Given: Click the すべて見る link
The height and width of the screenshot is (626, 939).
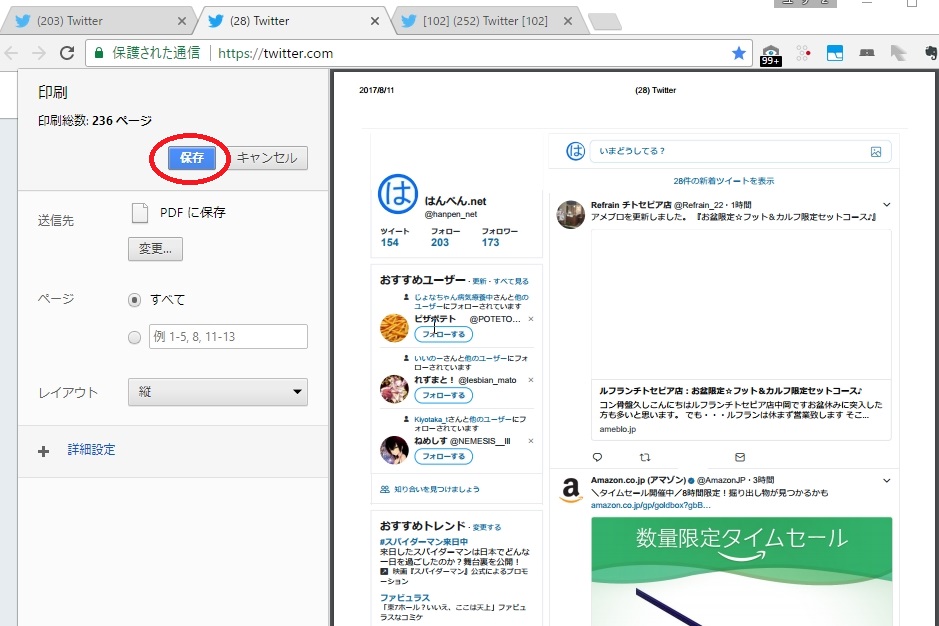Looking at the screenshot, I should [511, 281].
